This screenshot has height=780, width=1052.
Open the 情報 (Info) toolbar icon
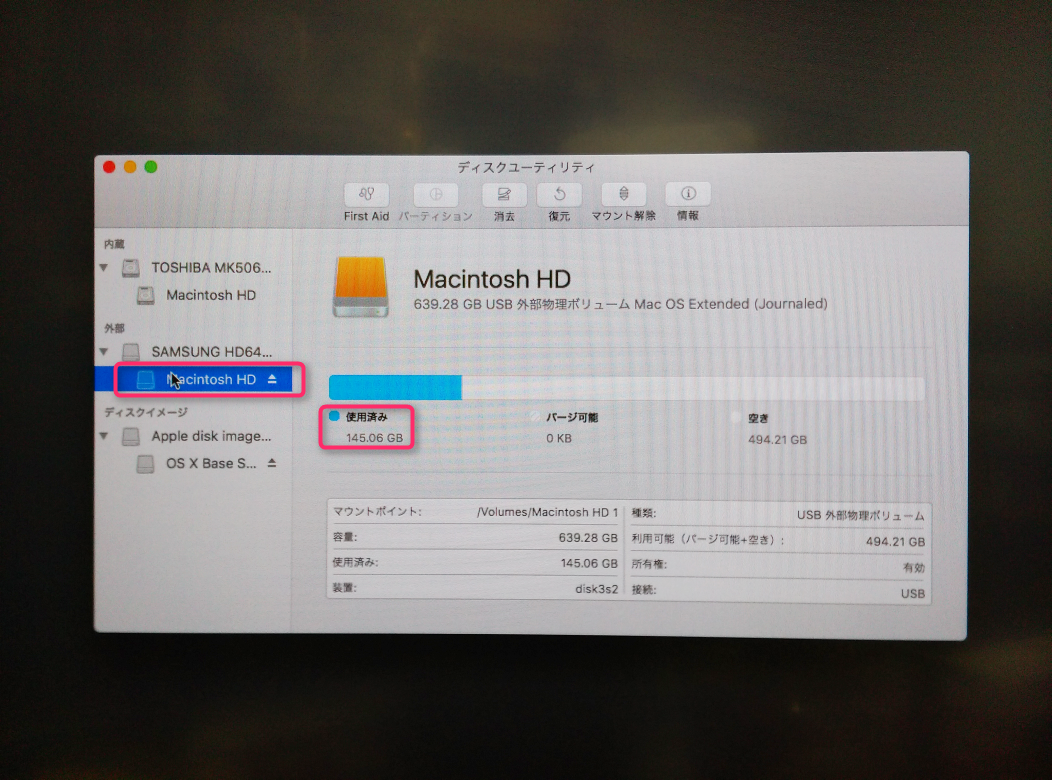point(687,195)
